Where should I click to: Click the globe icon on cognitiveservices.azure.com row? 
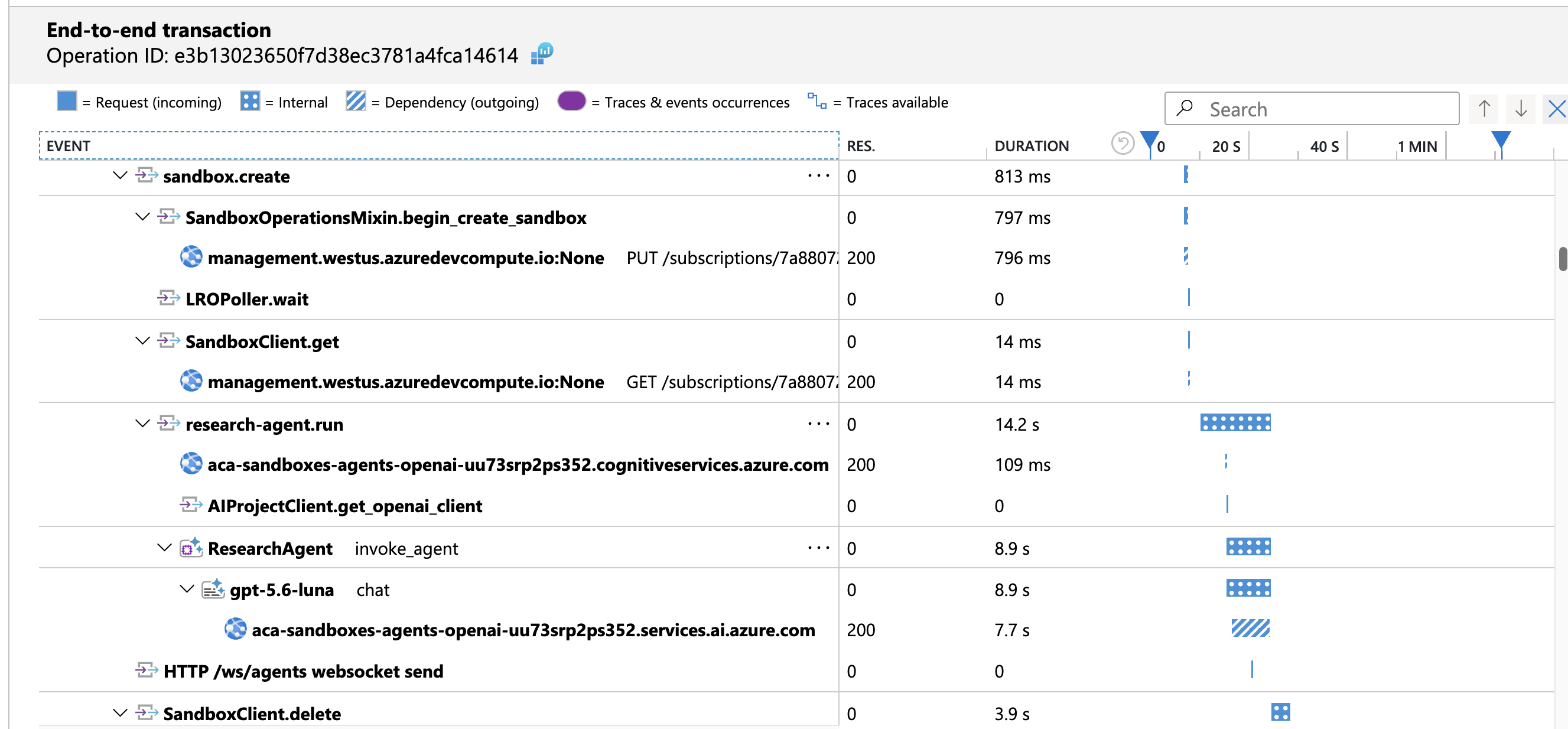(x=191, y=464)
